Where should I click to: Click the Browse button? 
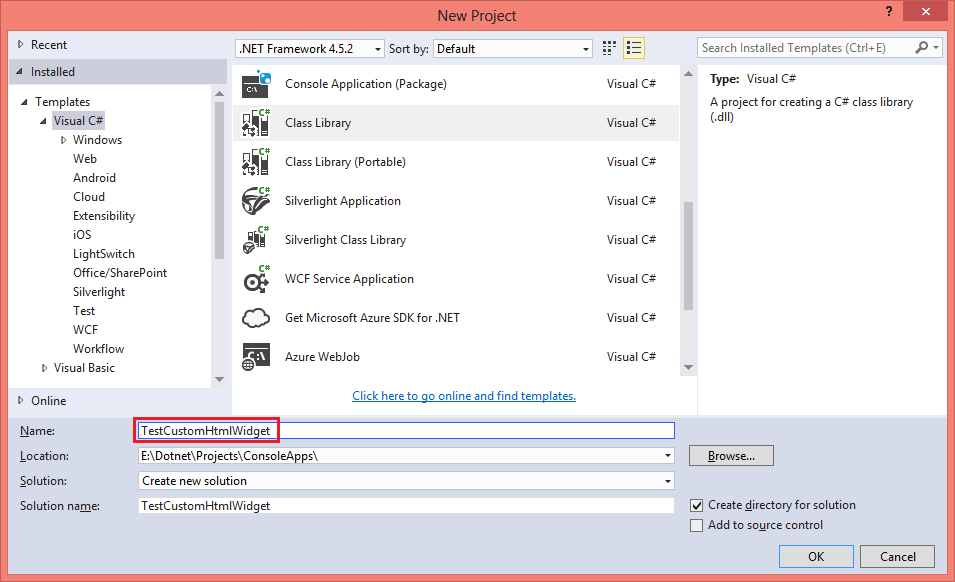730,455
